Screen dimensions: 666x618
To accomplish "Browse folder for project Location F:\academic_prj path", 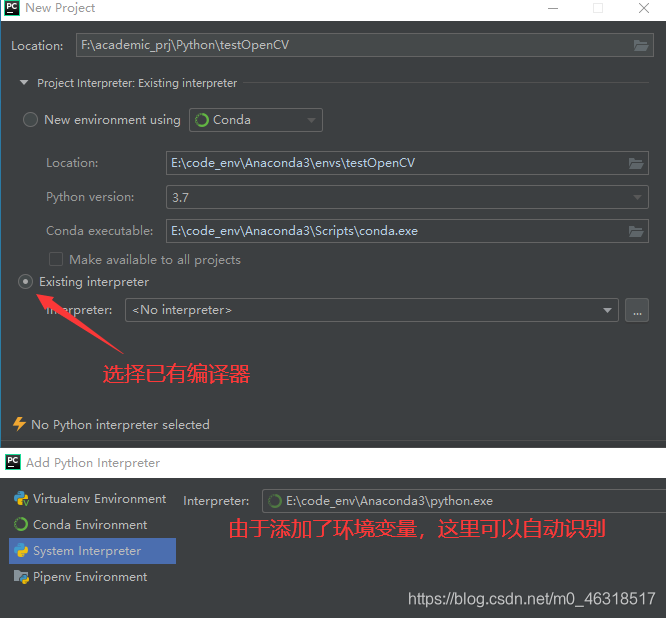I will (x=641, y=45).
